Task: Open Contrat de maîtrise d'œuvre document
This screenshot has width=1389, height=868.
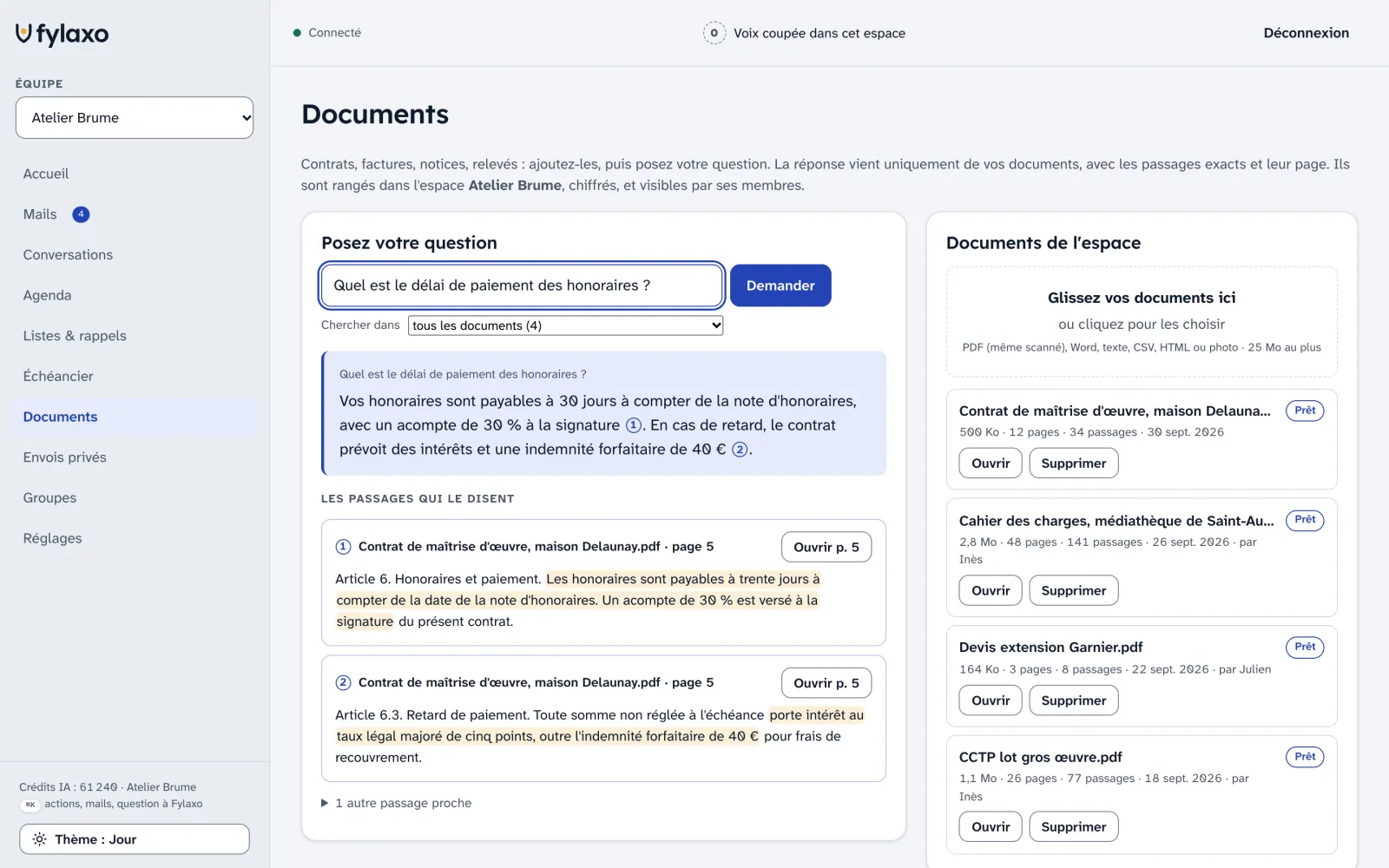Action: (991, 464)
